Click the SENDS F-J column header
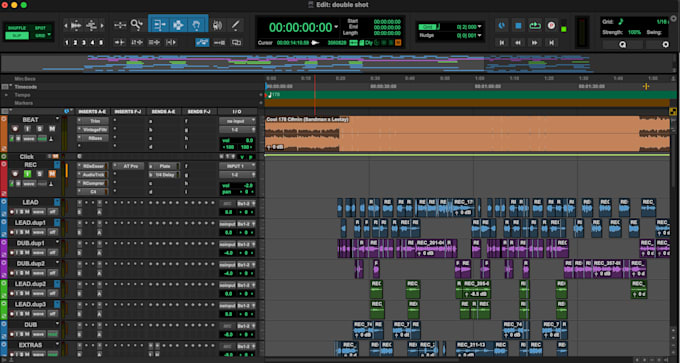This screenshot has height=363, width=680. tap(199, 112)
